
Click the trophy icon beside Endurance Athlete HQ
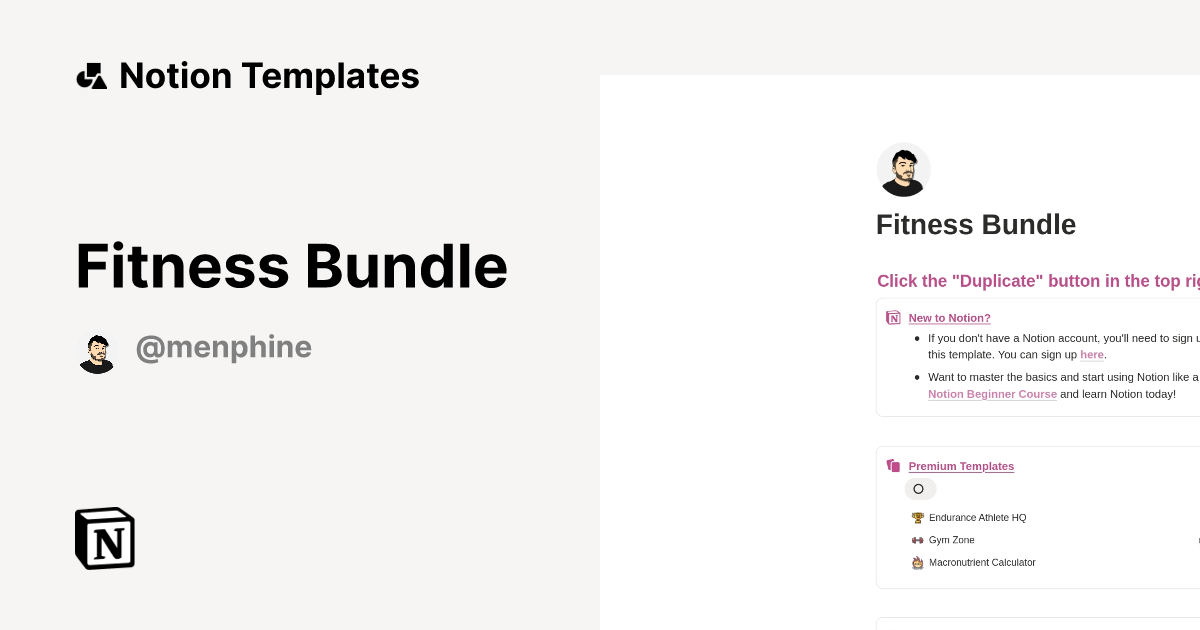(x=917, y=517)
